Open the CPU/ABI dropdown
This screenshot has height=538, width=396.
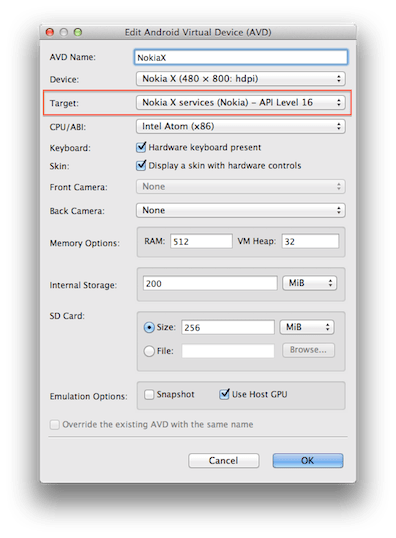(x=241, y=126)
